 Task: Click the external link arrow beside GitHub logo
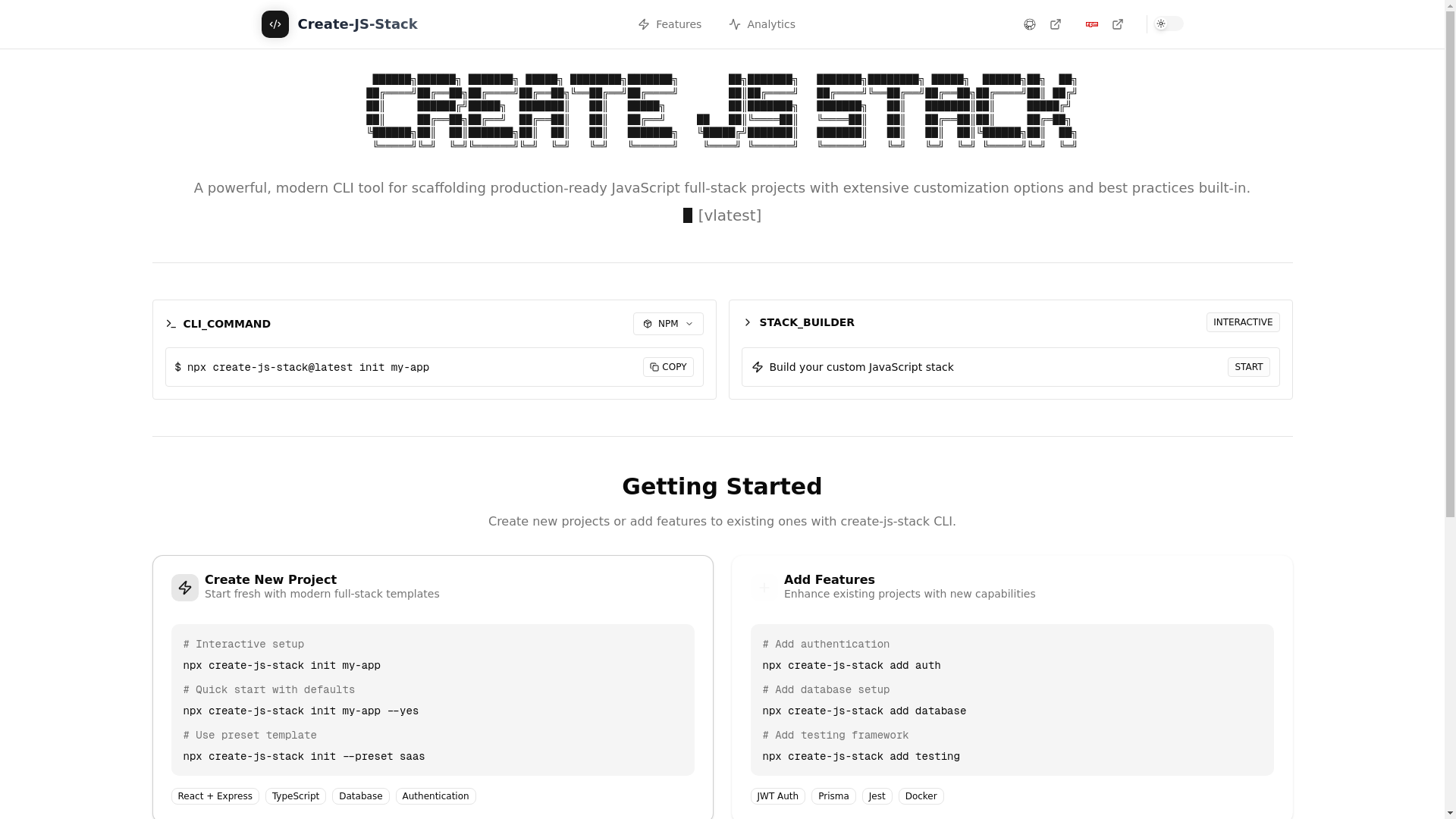tap(1056, 24)
